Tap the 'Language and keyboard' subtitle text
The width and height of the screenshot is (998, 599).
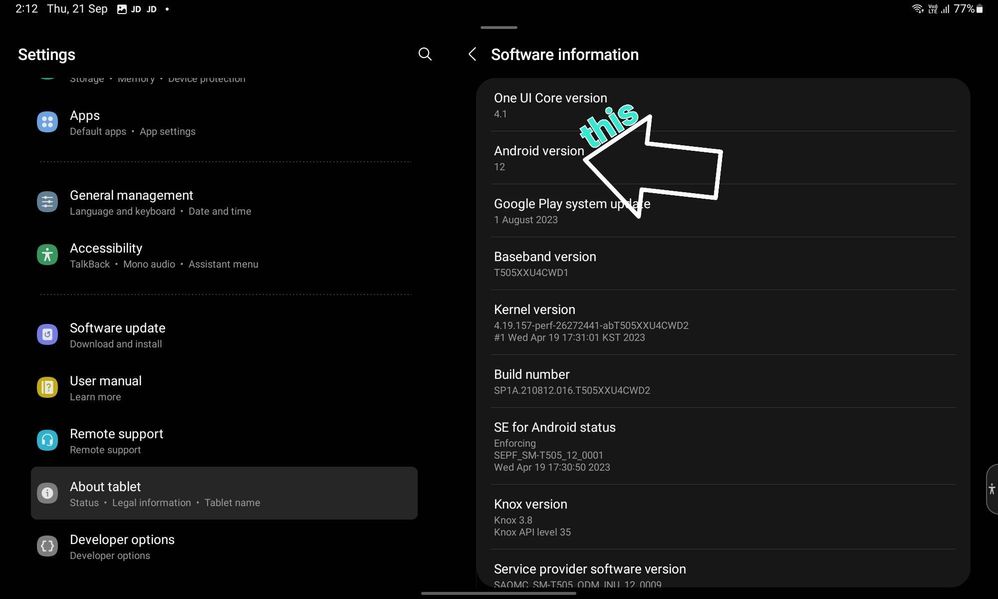(x=122, y=211)
